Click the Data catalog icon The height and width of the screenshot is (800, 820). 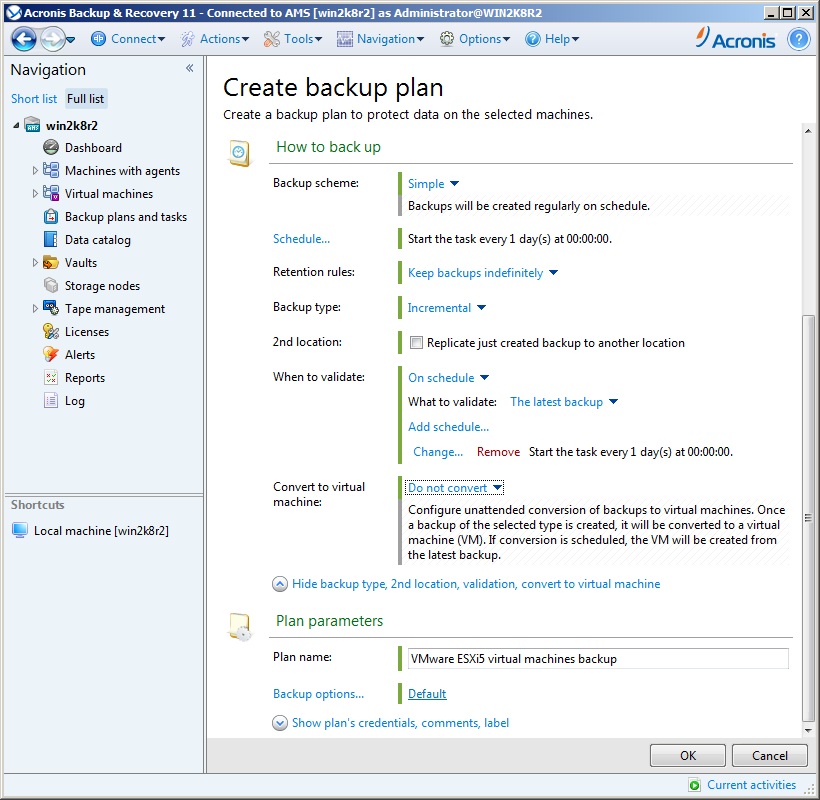click(51, 239)
